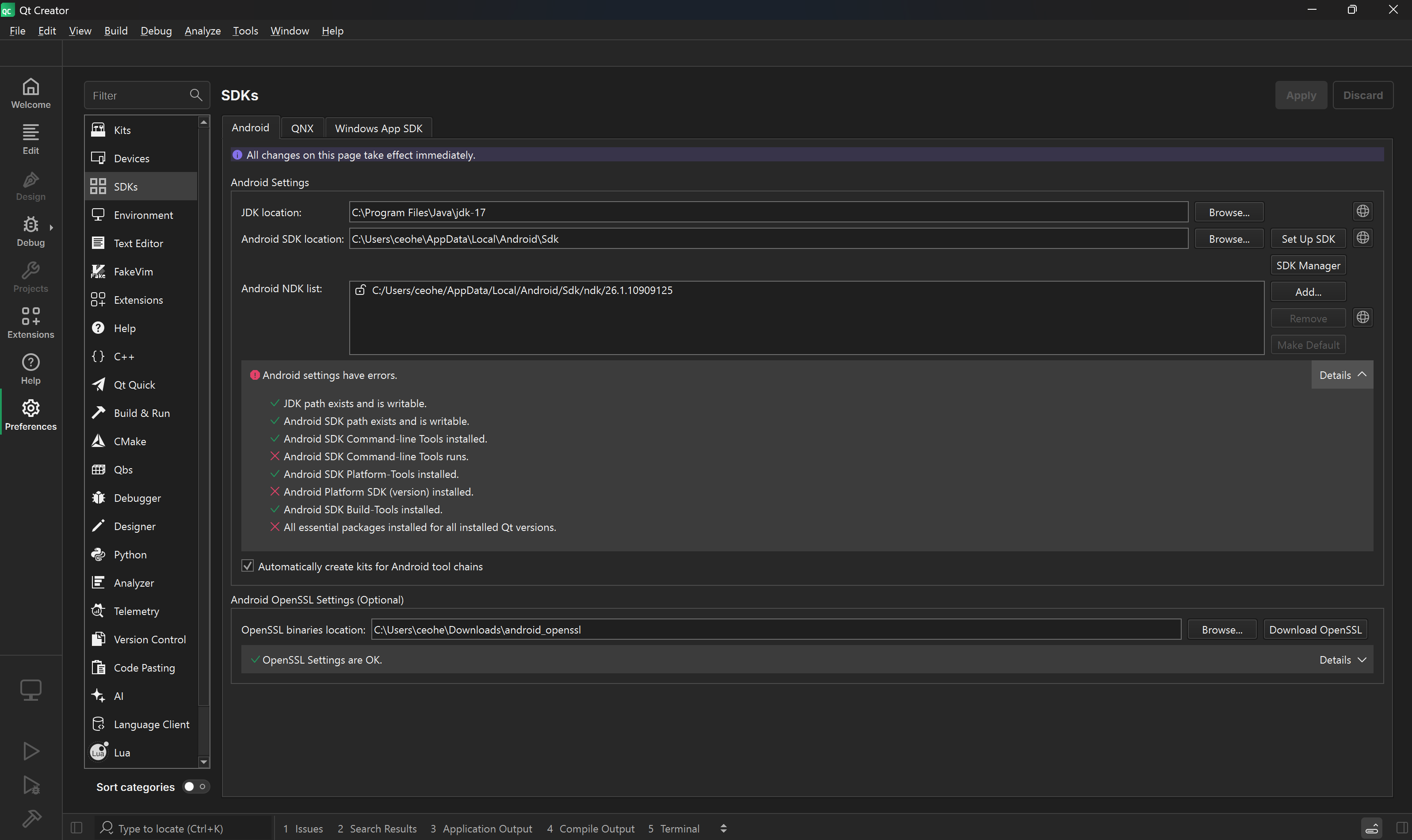Select the Android tab
The image size is (1412, 840).
250,127
